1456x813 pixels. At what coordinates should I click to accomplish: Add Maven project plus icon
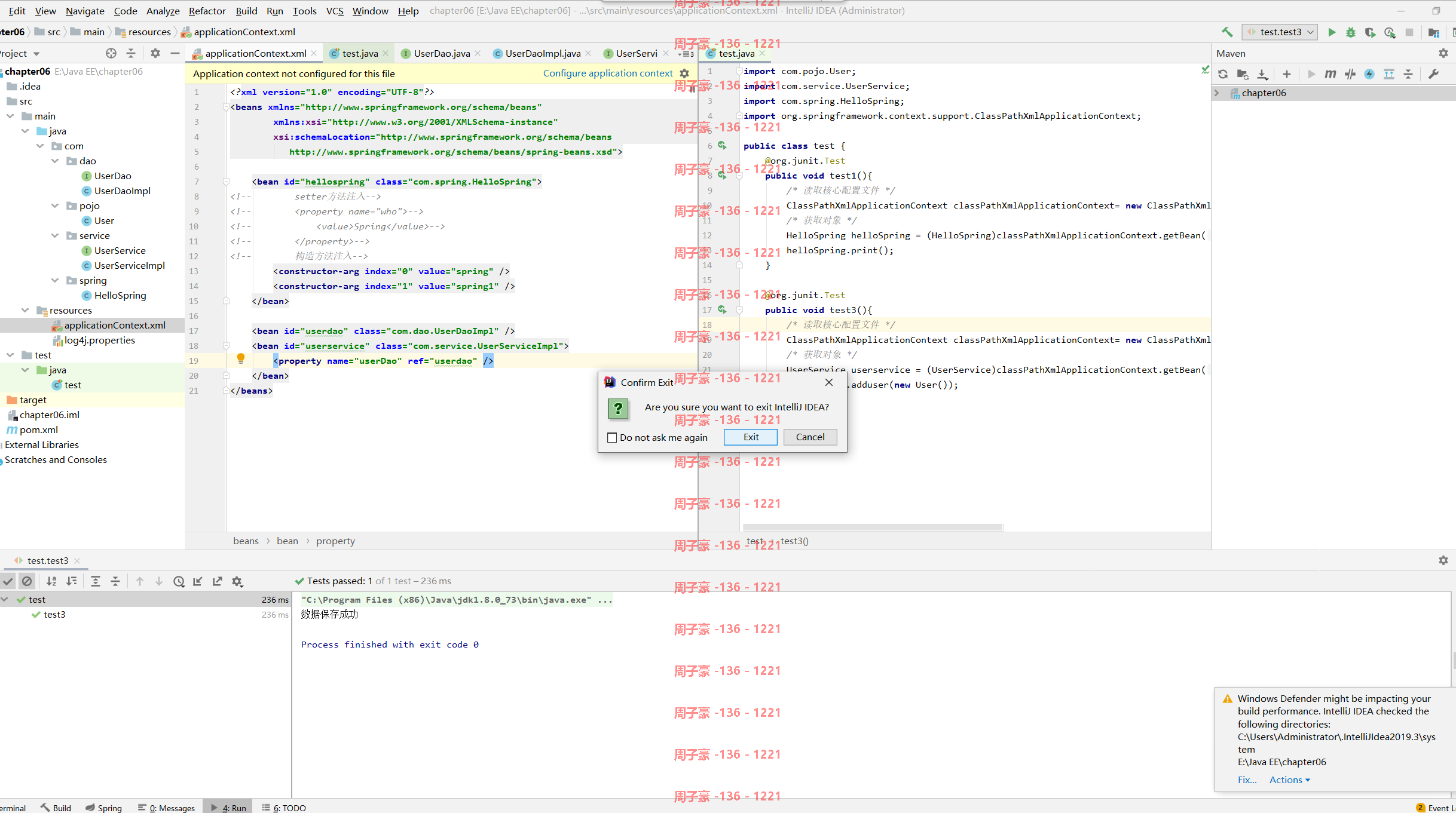1287,74
